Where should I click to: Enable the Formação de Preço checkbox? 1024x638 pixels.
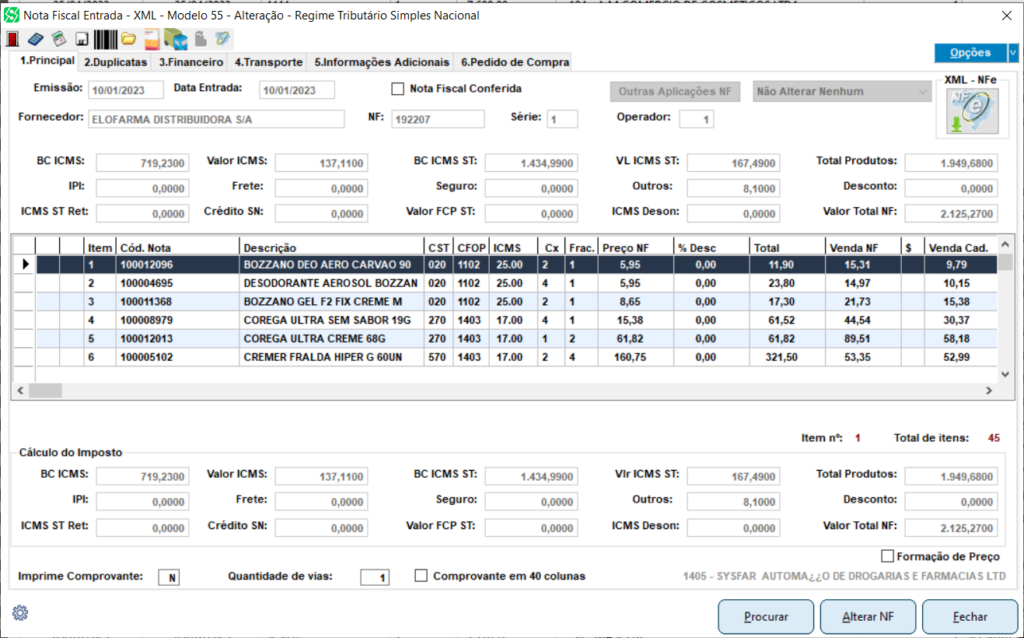pos(887,556)
